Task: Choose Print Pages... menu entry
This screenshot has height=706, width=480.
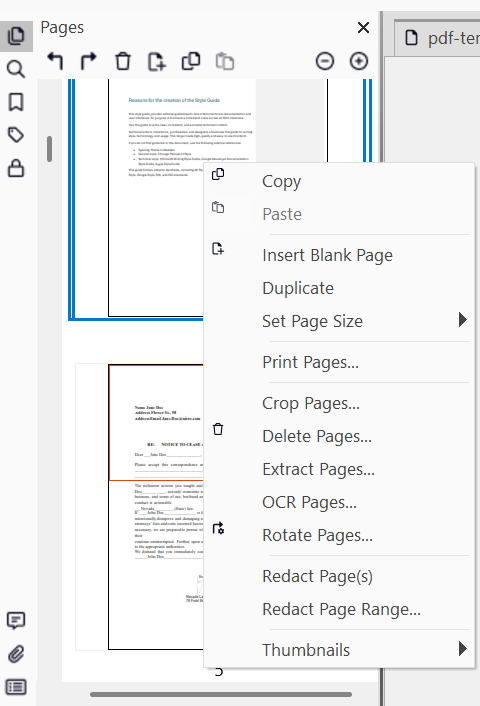Action: [x=339, y=362]
